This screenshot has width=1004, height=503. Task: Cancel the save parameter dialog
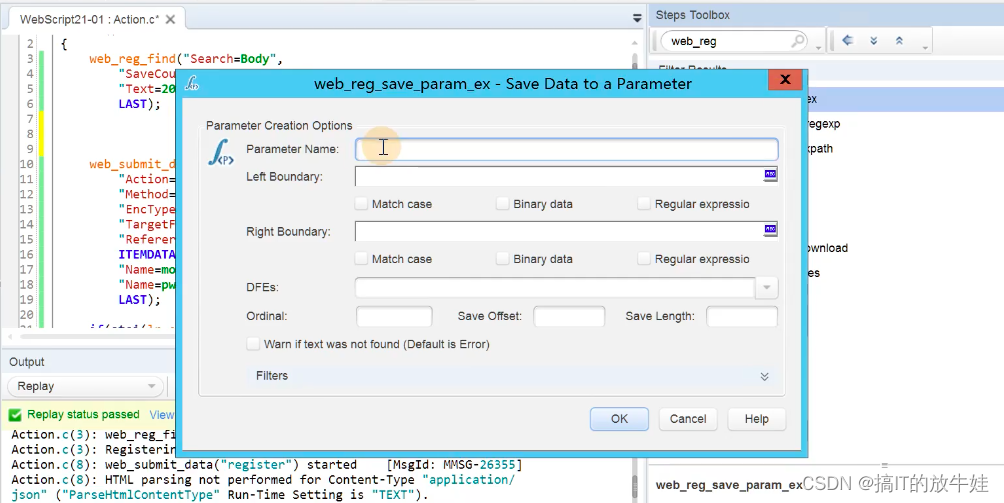[688, 419]
